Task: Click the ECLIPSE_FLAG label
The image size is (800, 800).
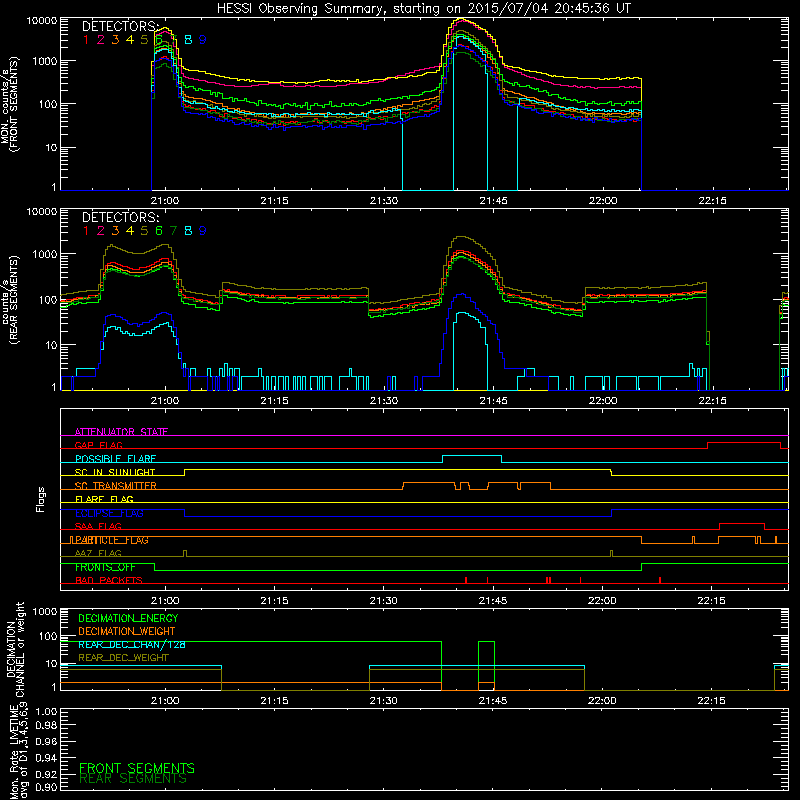Action: (109, 513)
